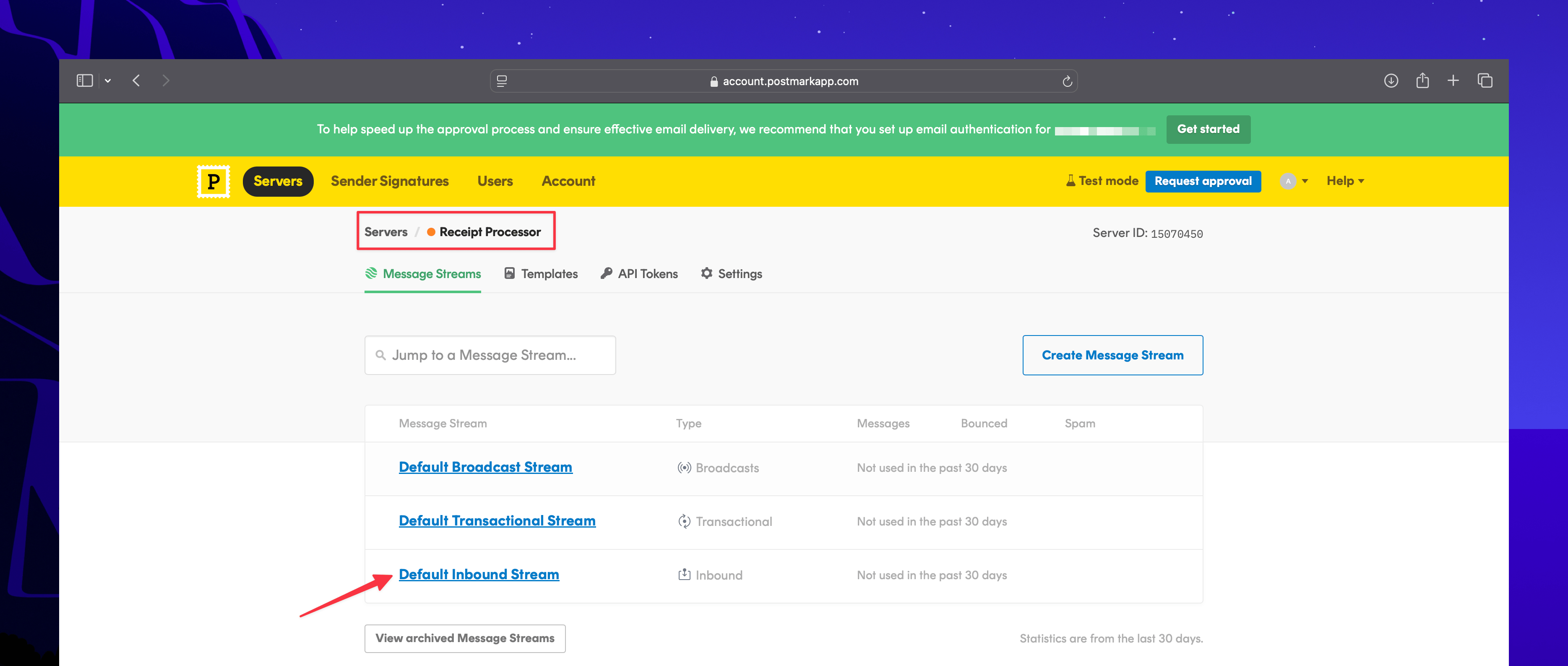This screenshot has height=666, width=1568.
Task: Open Default Broadcast Stream link
Action: pyautogui.click(x=485, y=467)
